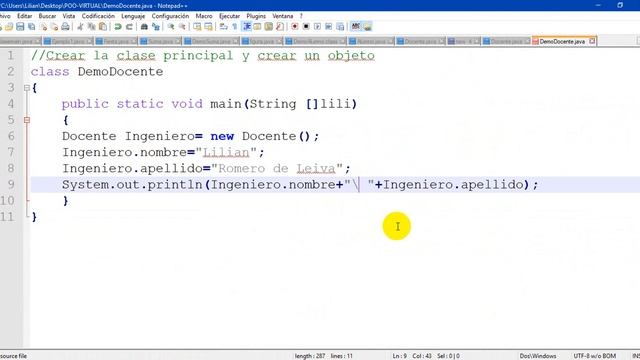Click the 'length : 287' status entry
This screenshot has height=360, width=640.
pyautogui.click(x=310, y=356)
